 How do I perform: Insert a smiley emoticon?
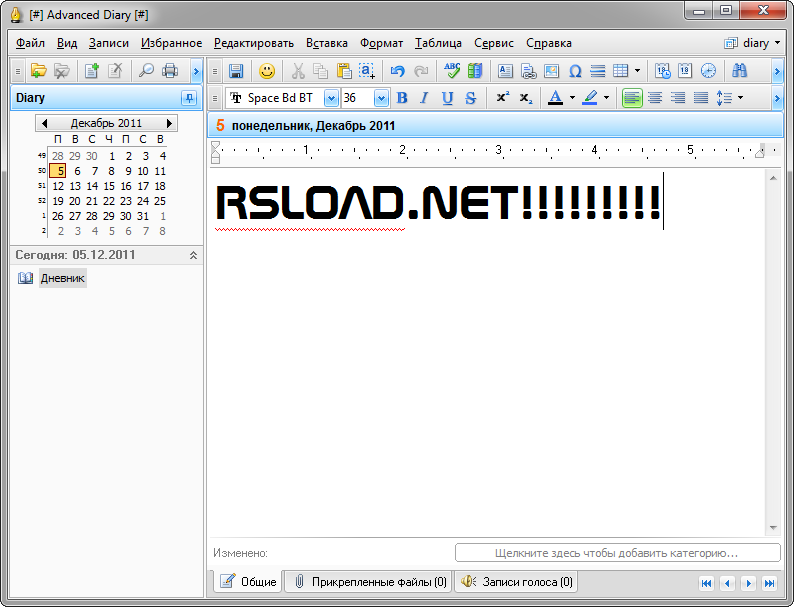click(x=267, y=71)
